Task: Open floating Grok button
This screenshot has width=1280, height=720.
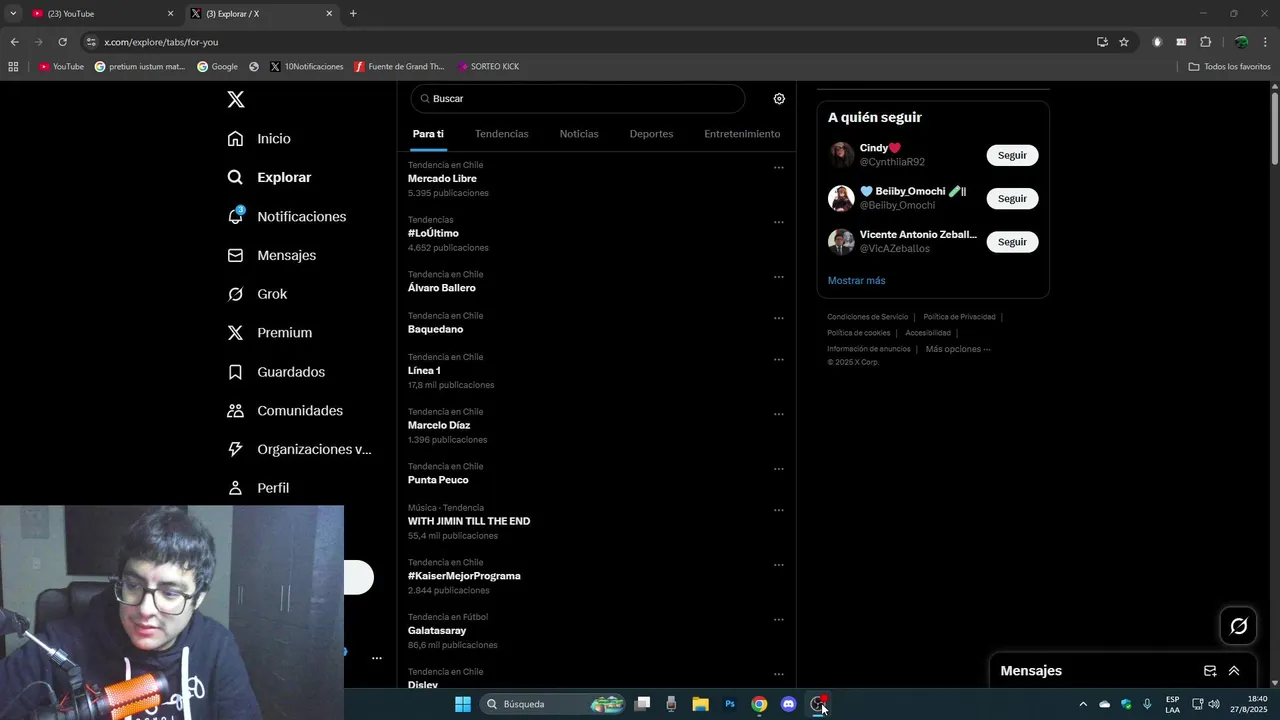Action: coord(1238,626)
